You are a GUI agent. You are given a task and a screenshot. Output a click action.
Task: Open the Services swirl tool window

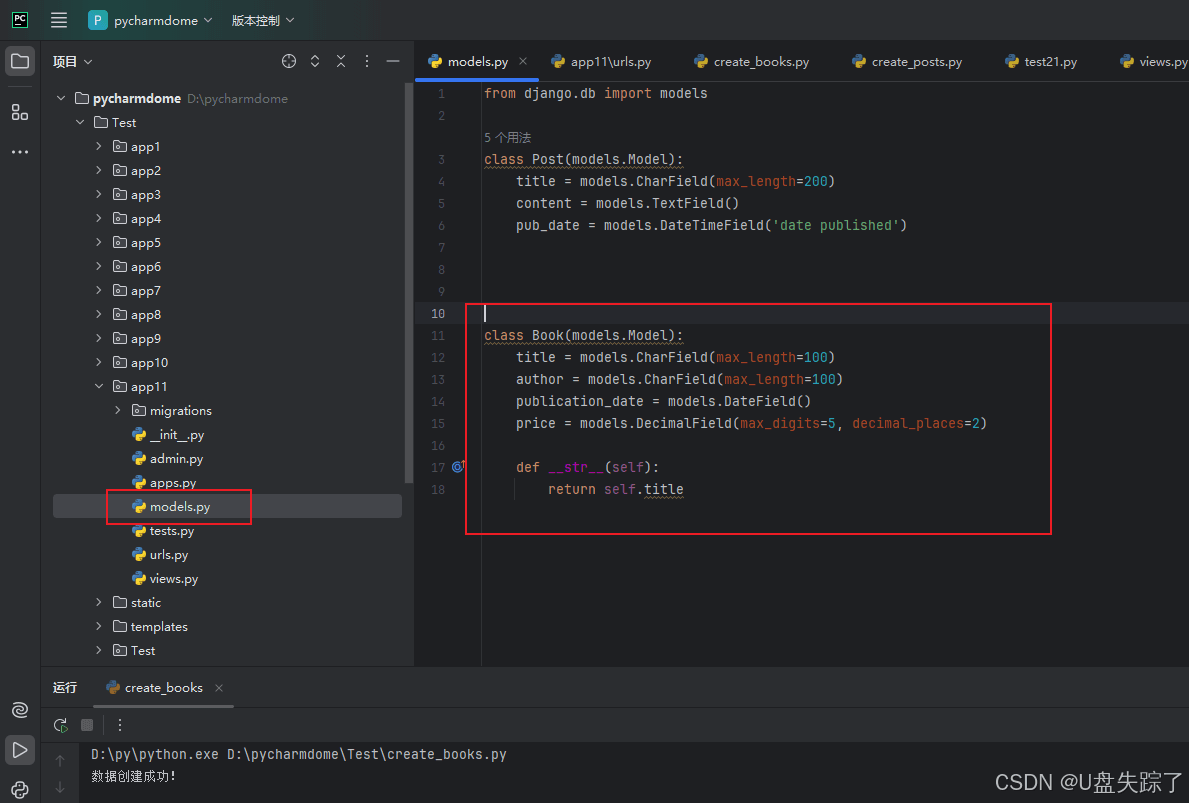20,710
